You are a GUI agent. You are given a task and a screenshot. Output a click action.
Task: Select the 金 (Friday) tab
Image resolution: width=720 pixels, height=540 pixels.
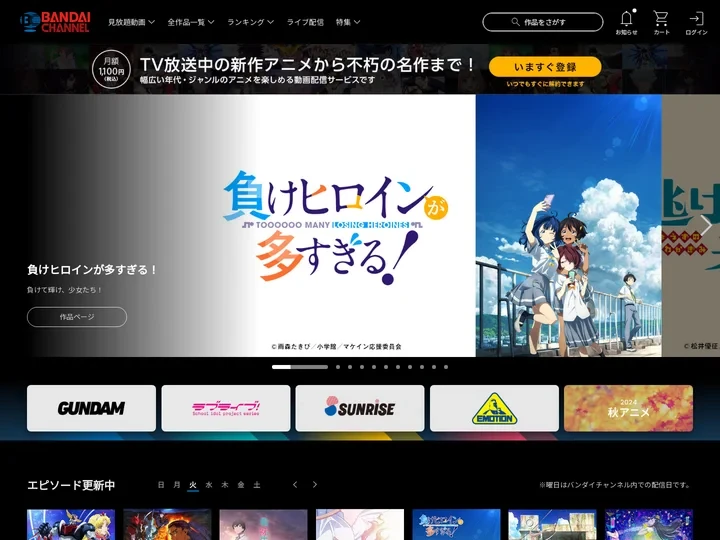tap(241, 485)
